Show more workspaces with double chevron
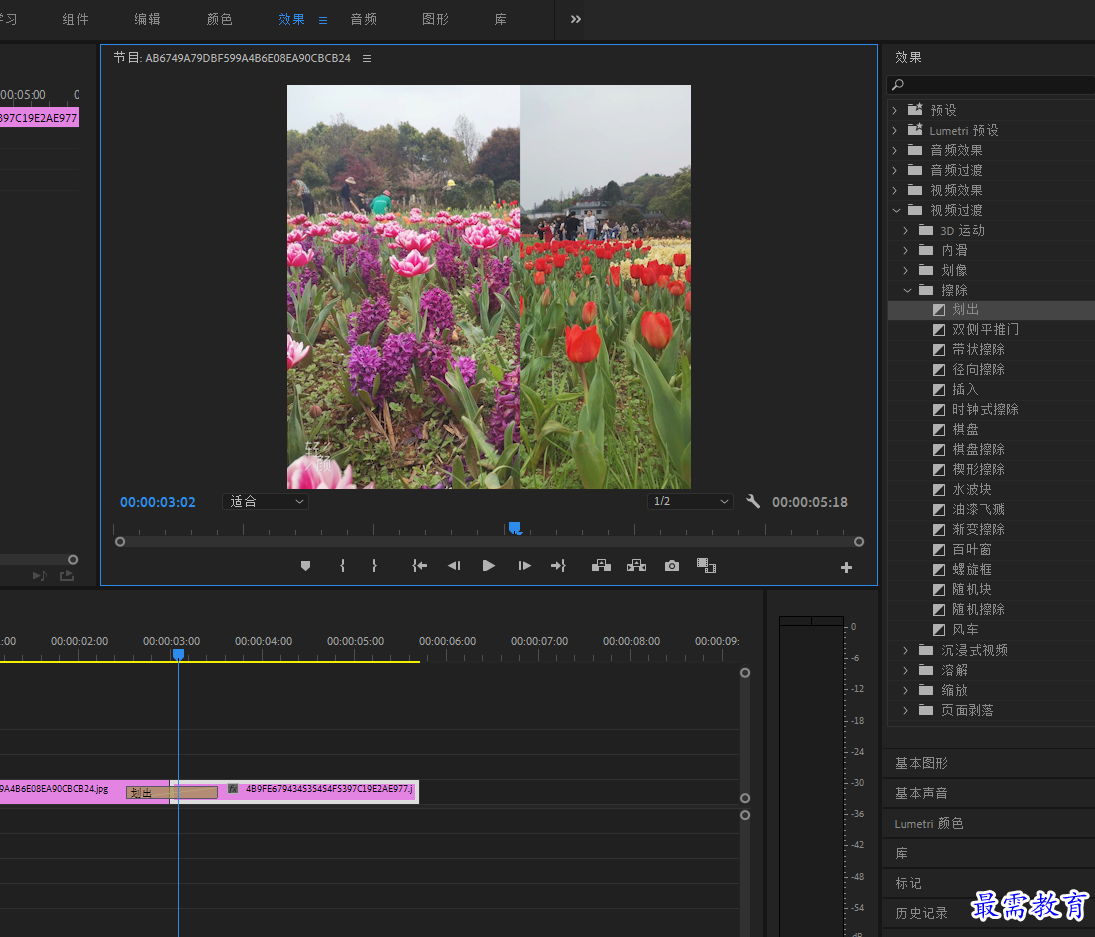The height and width of the screenshot is (937, 1095). [575, 19]
